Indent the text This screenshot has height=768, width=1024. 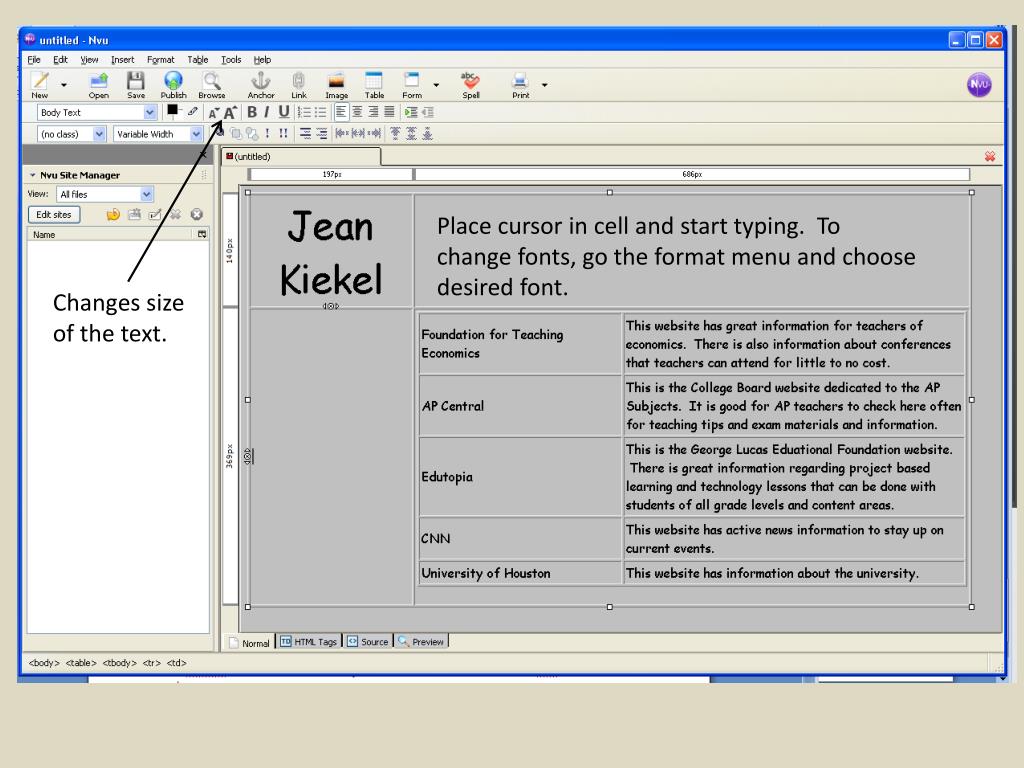(411, 112)
